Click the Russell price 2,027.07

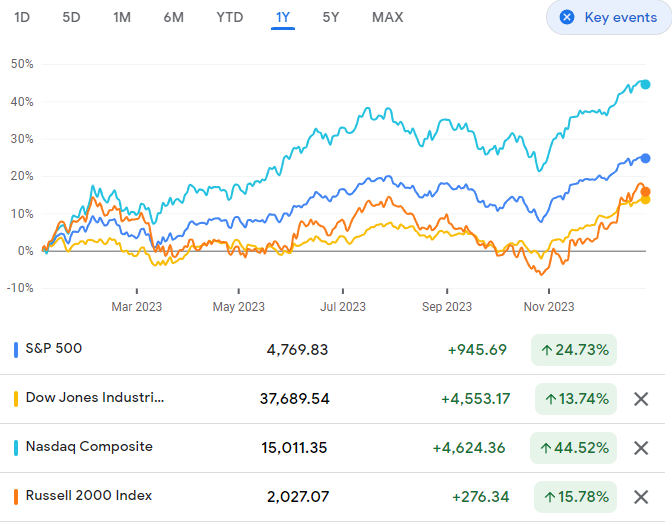click(298, 497)
